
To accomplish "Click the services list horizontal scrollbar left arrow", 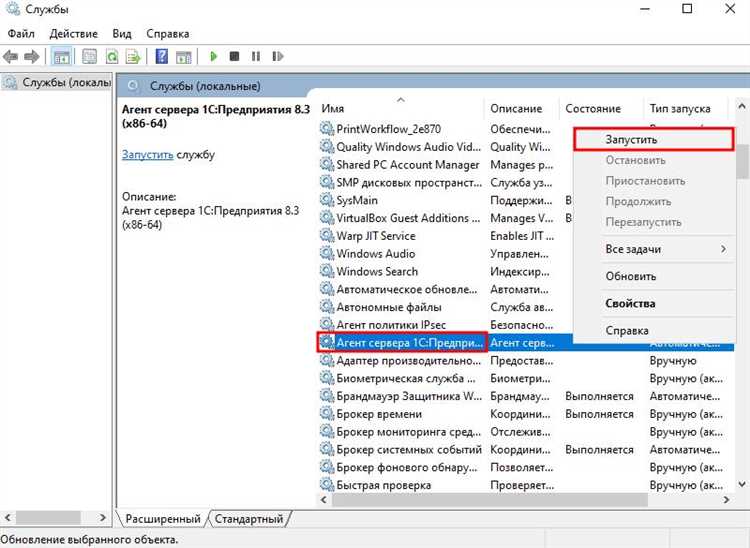I will pos(324,500).
